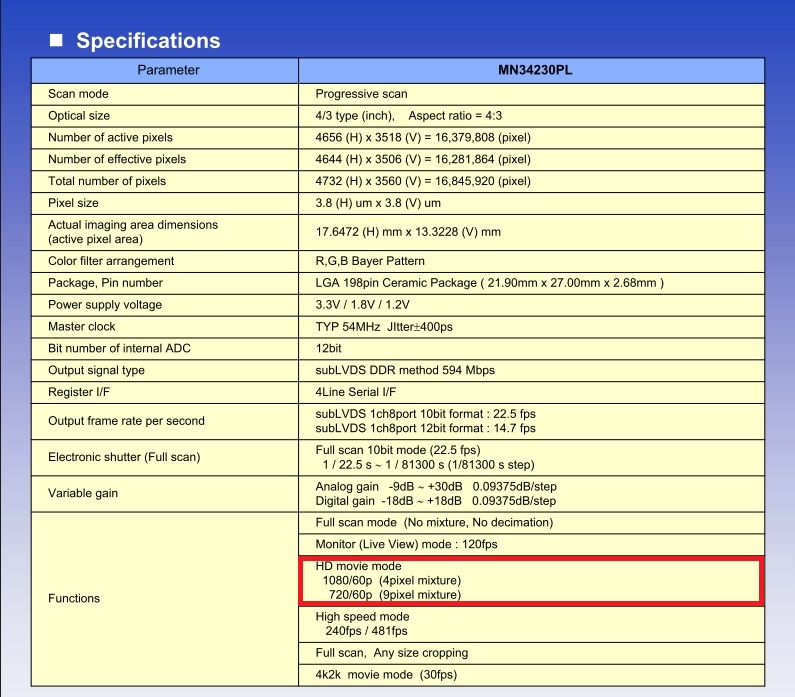Click the HD movie mode heading

[x=358, y=566]
